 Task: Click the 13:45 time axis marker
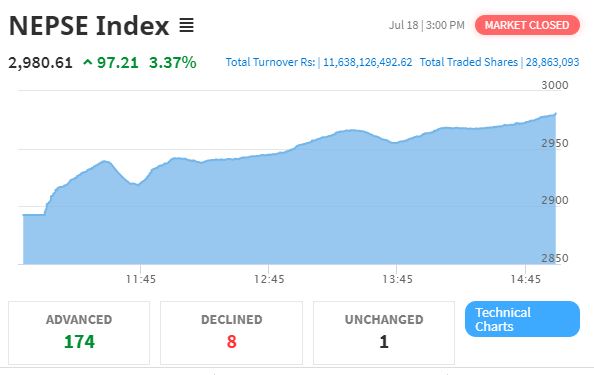[x=397, y=279]
